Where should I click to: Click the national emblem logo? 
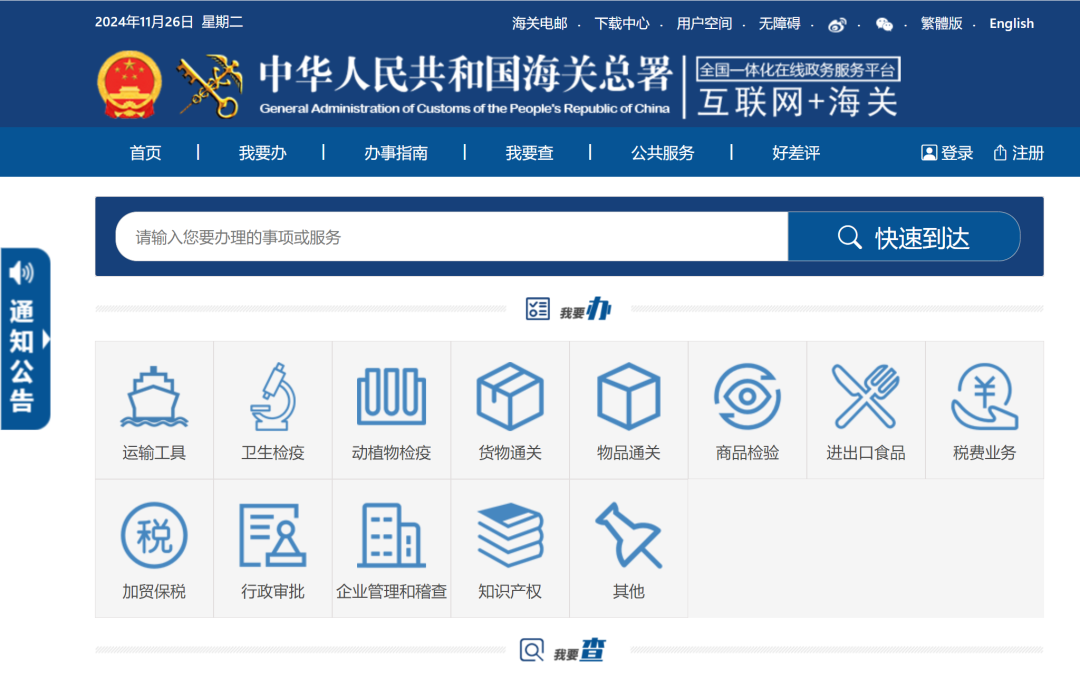coord(129,85)
